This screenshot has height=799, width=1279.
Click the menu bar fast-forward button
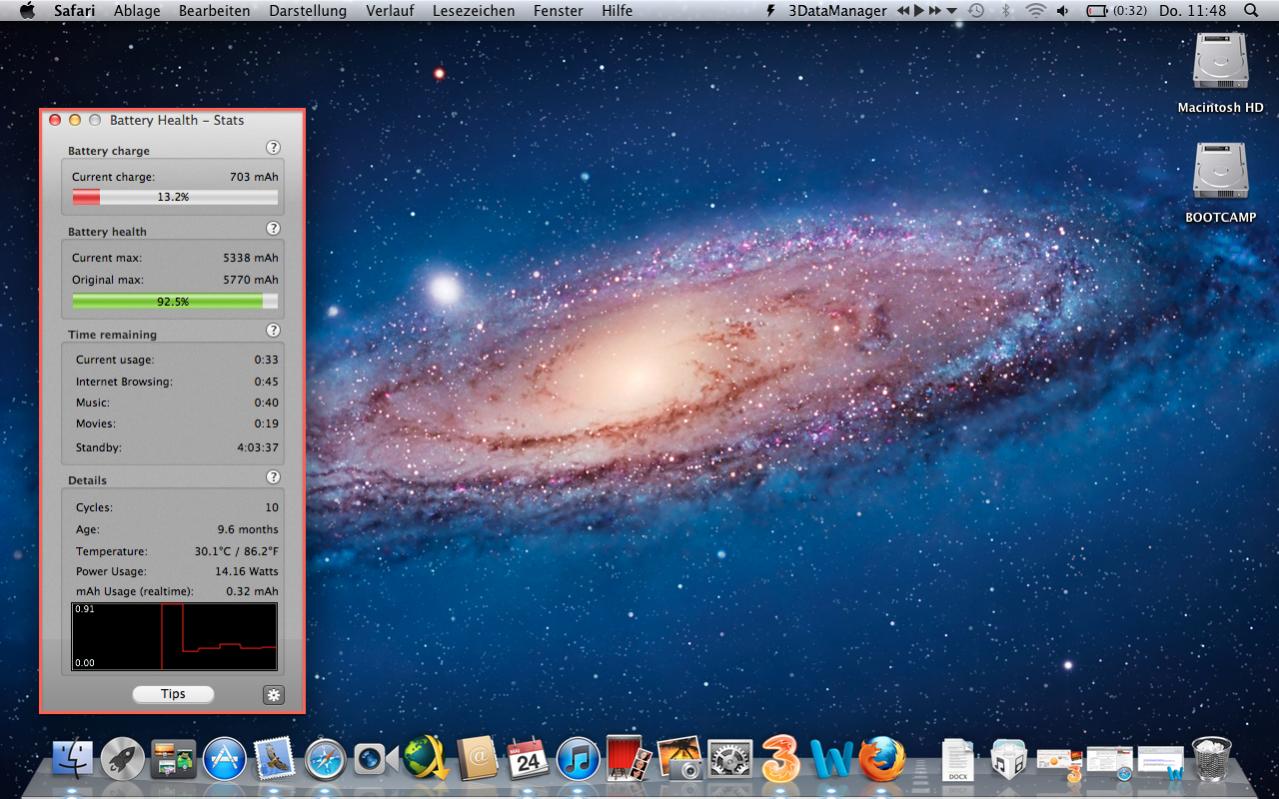click(x=935, y=11)
